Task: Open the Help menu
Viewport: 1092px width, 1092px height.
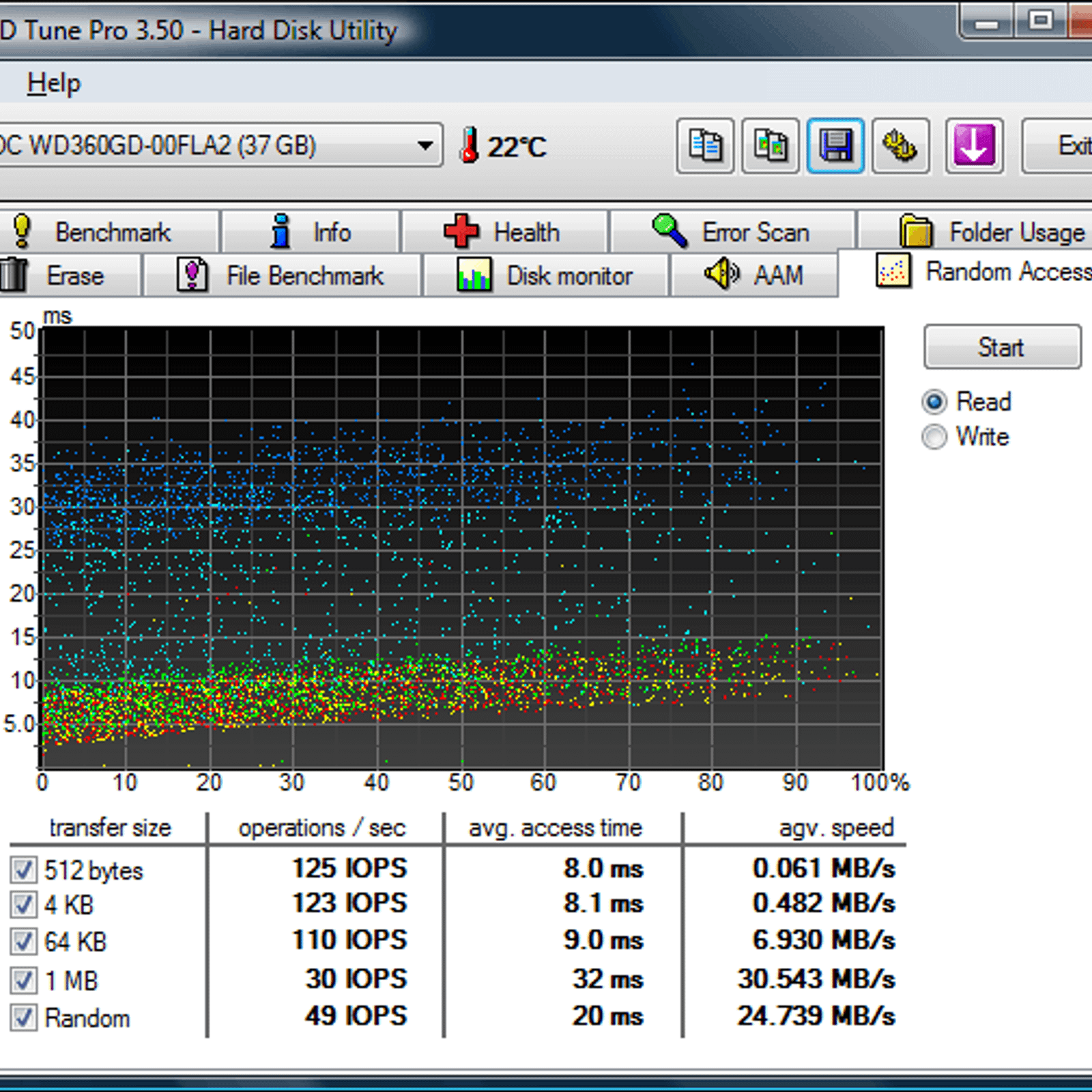Action: [x=54, y=83]
